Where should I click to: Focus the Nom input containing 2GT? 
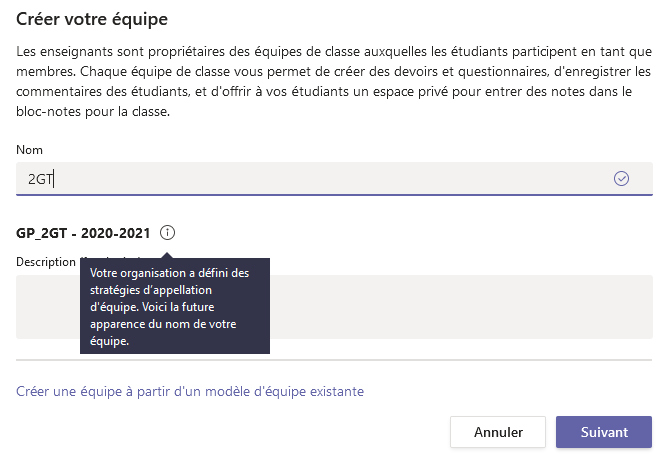(x=334, y=179)
